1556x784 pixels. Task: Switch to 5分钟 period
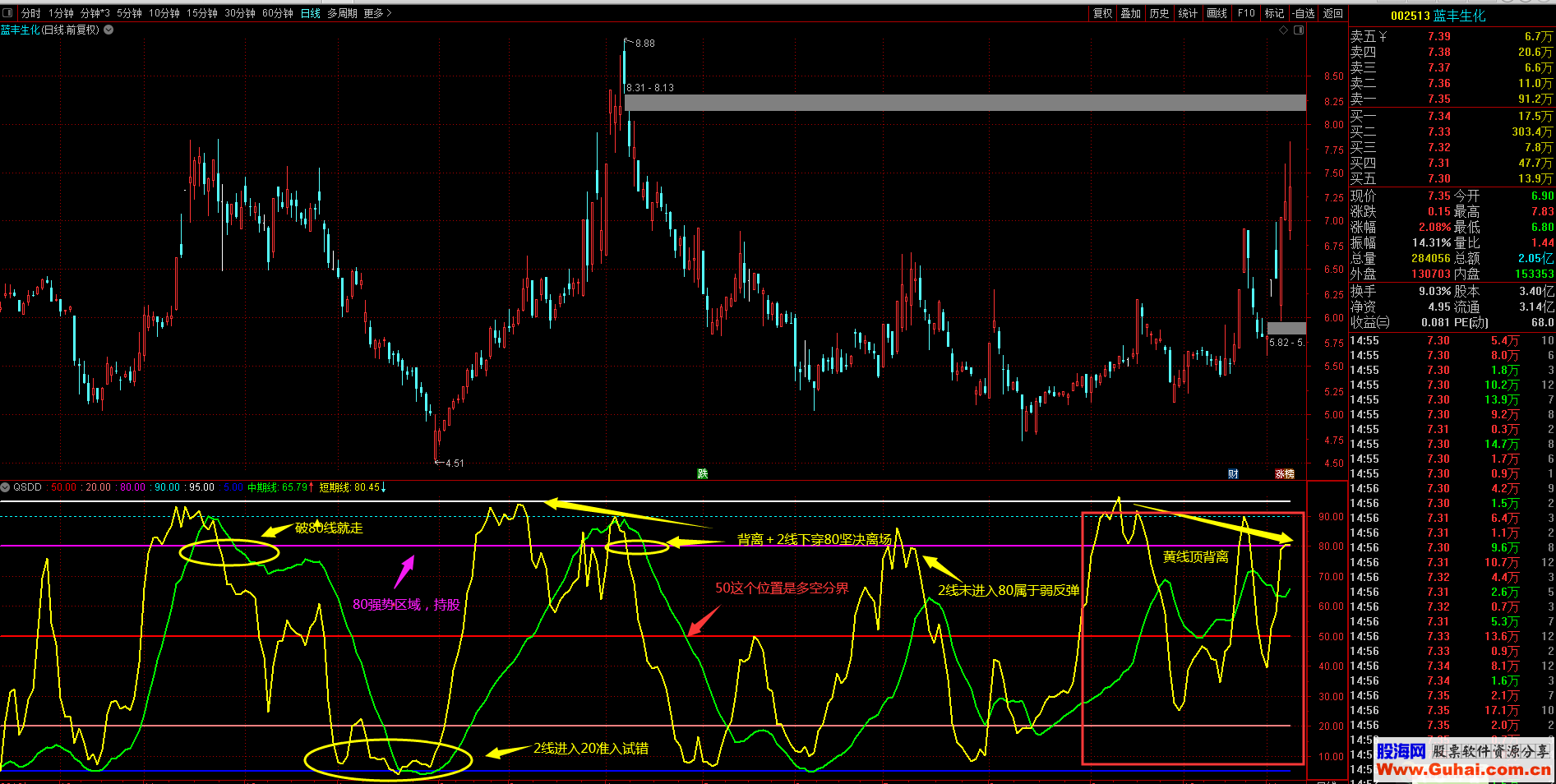point(129,13)
